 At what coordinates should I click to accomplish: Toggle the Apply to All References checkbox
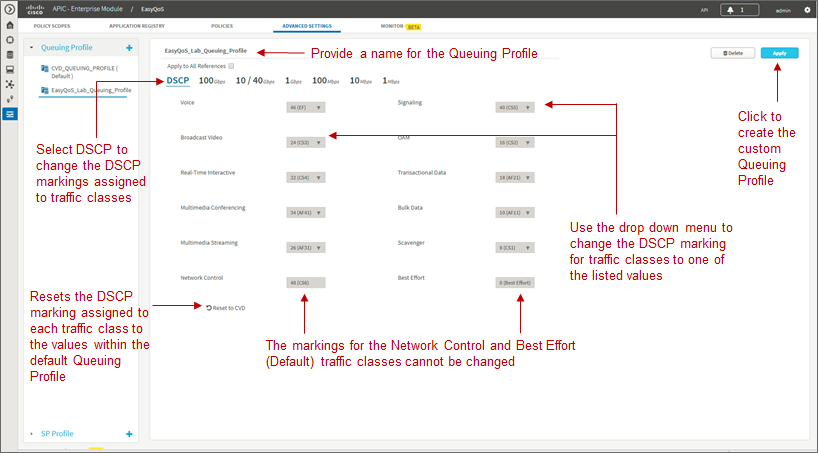click(231, 66)
